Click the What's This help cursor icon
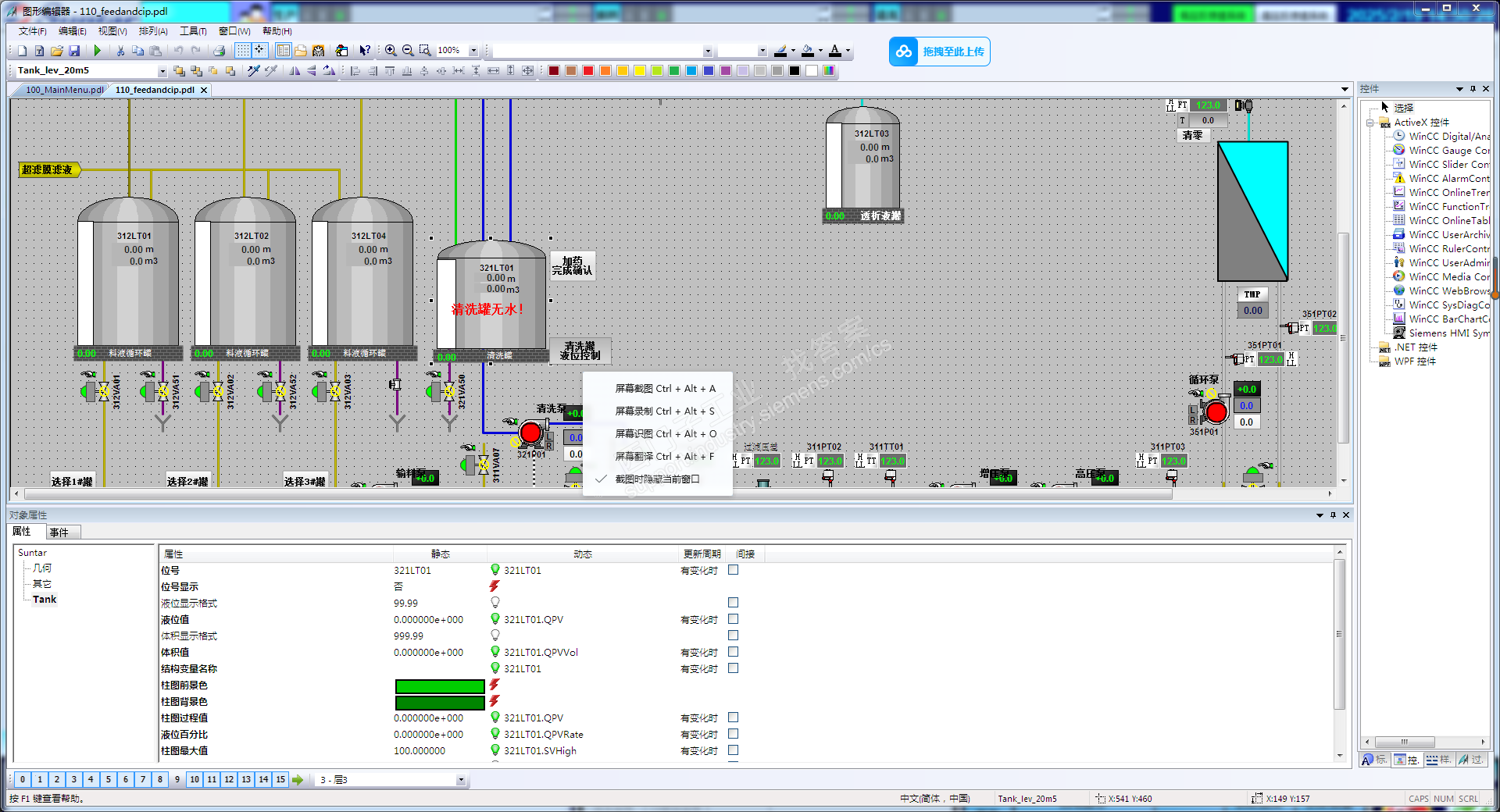The image size is (1500, 812). pos(365,51)
